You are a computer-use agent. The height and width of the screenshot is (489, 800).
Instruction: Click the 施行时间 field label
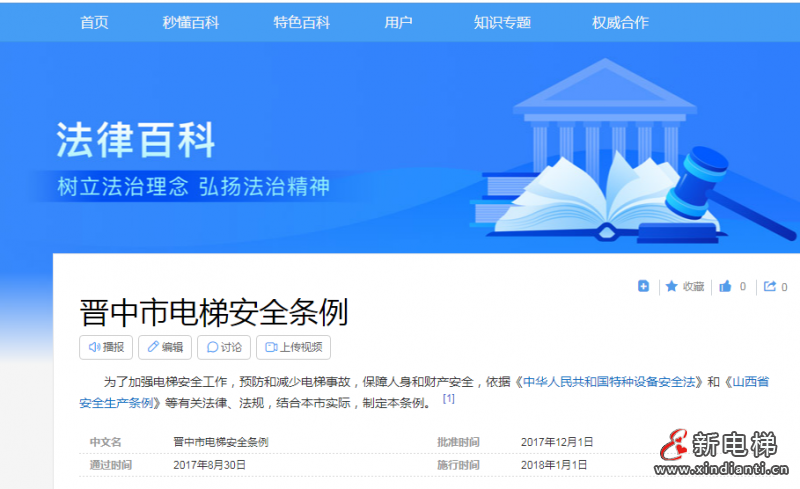(458, 465)
